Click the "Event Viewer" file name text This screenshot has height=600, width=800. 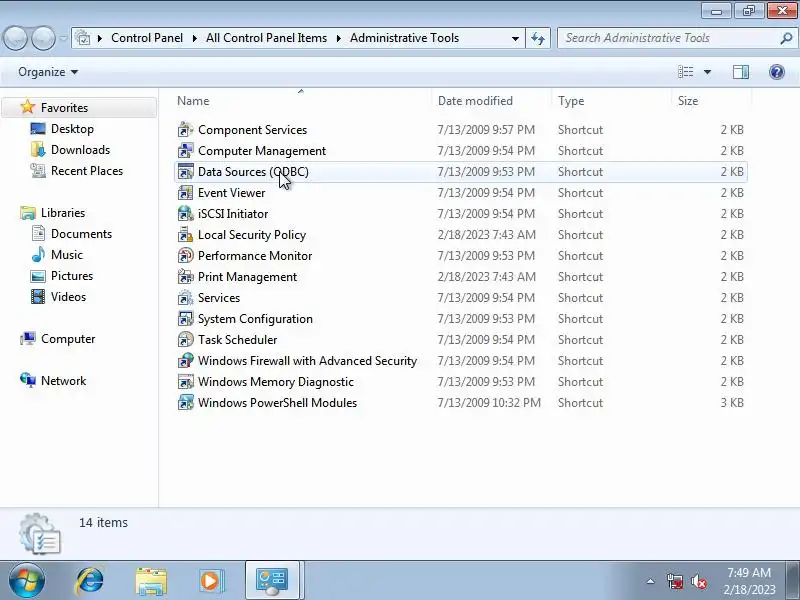tap(231, 192)
